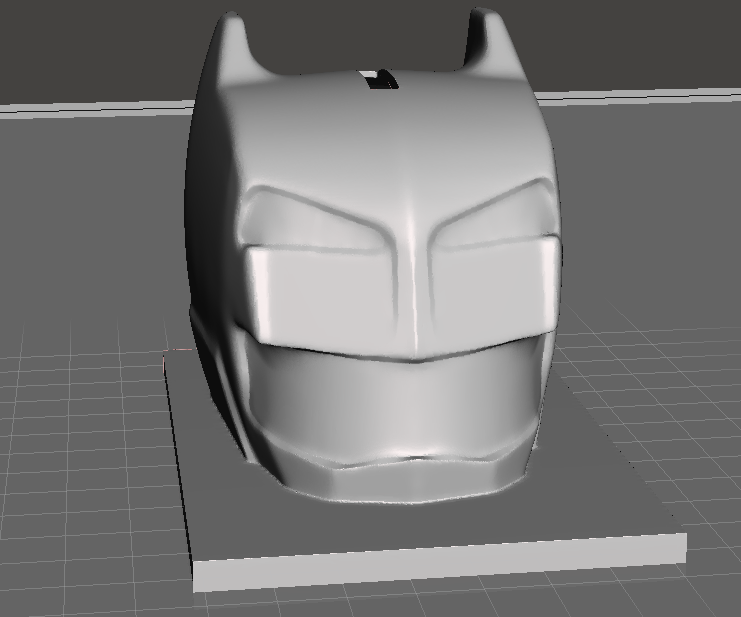
Task: Pick the right angled brow ridge
Action: coord(490,203)
